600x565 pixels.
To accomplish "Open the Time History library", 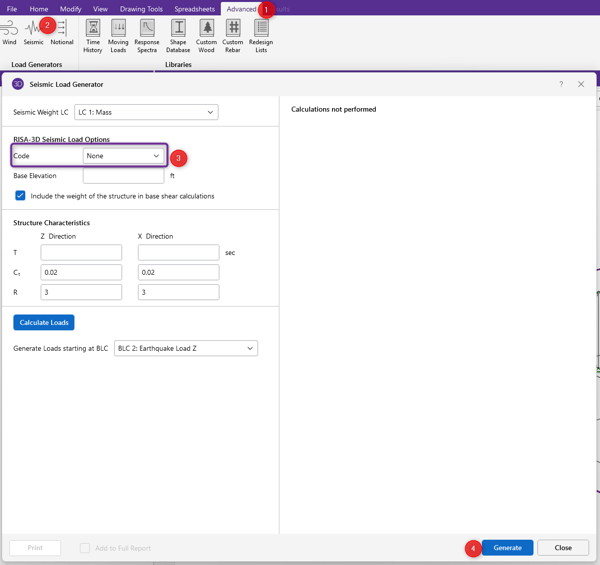I will [93, 36].
